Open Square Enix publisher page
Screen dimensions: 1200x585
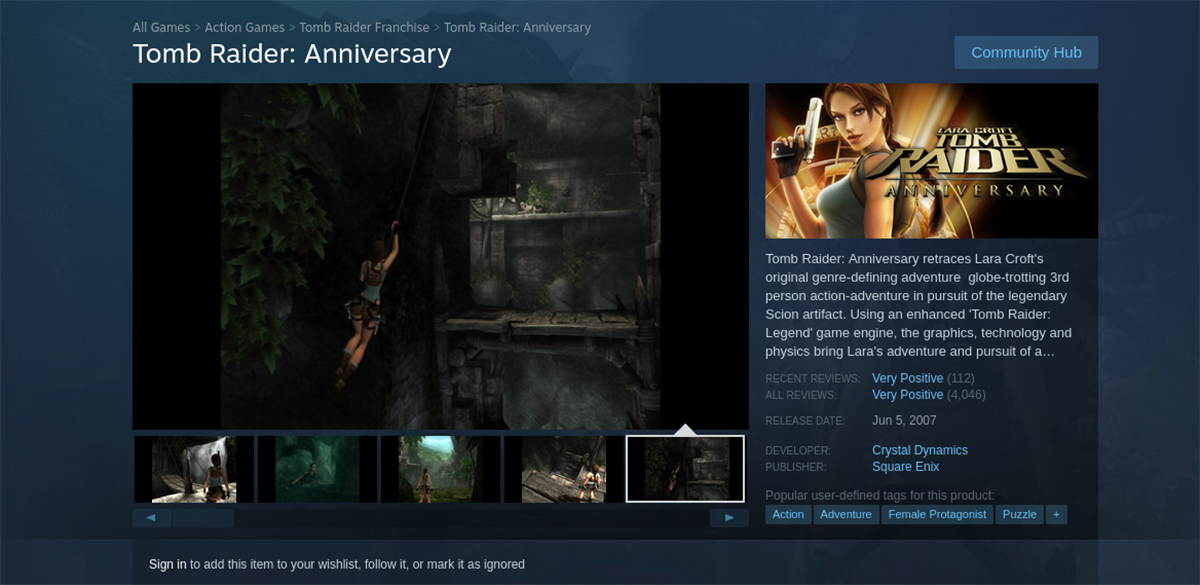(906, 467)
